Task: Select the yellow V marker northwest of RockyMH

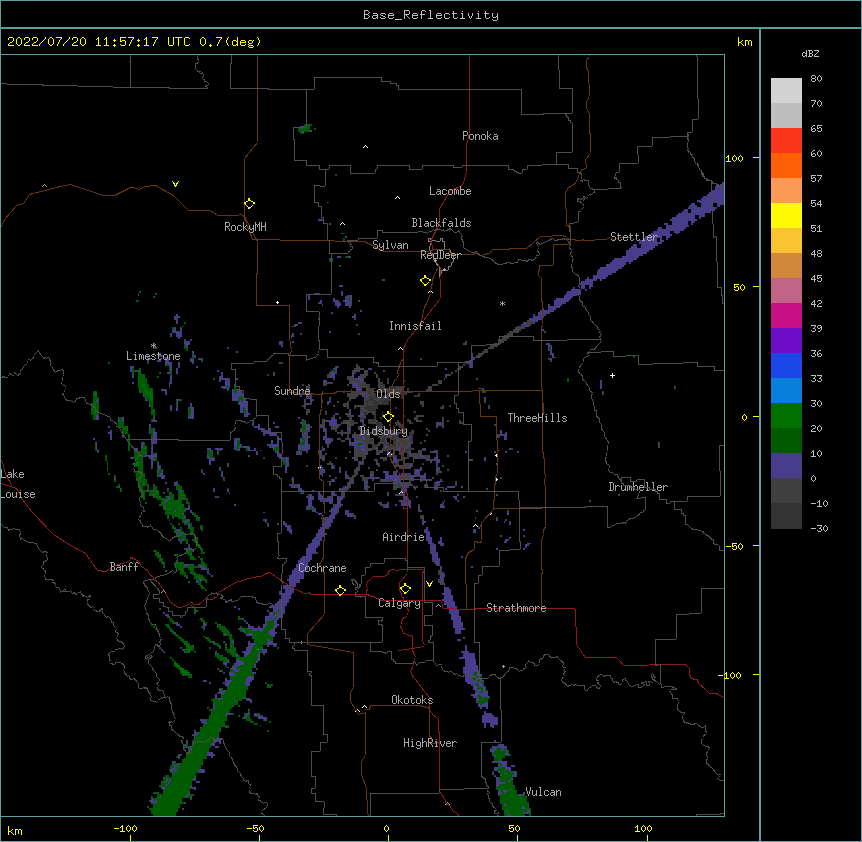Action: coord(175,184)
